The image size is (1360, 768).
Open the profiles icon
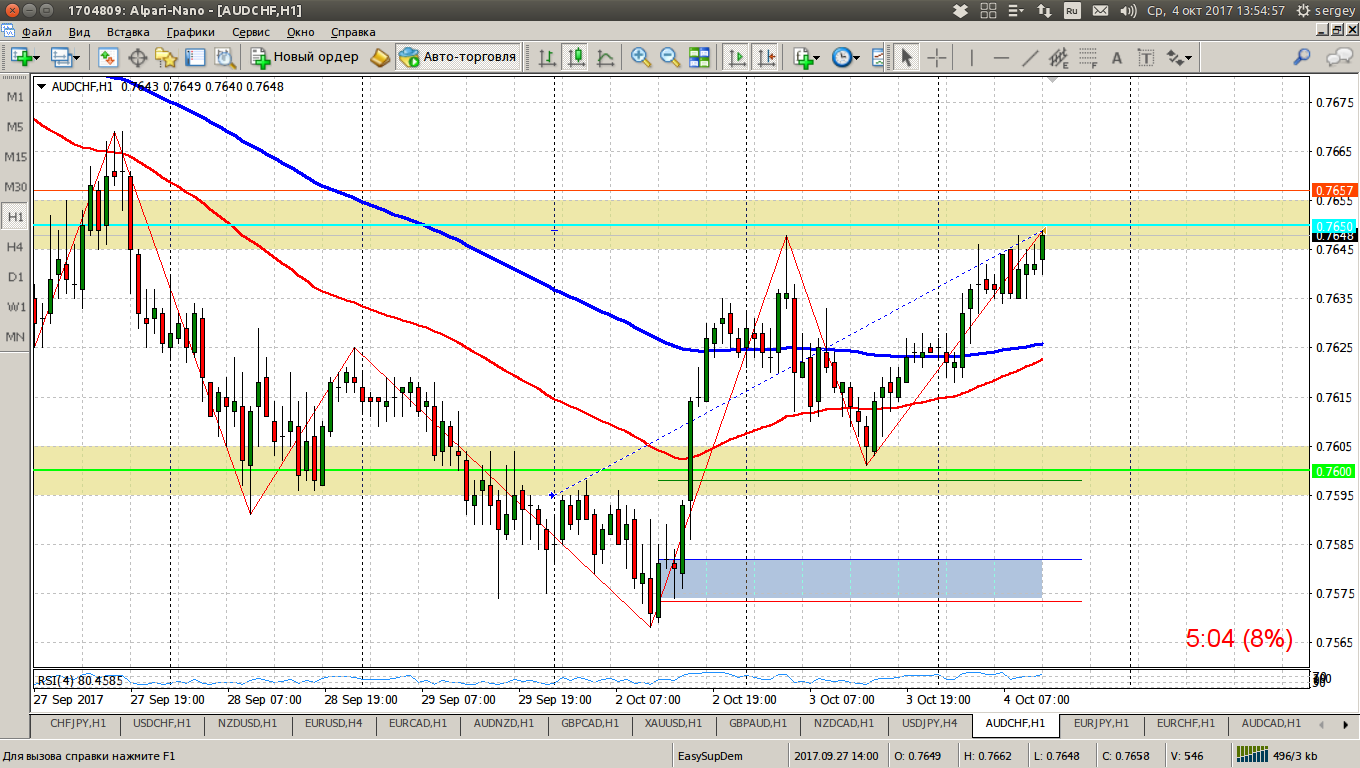click(60, 57)
